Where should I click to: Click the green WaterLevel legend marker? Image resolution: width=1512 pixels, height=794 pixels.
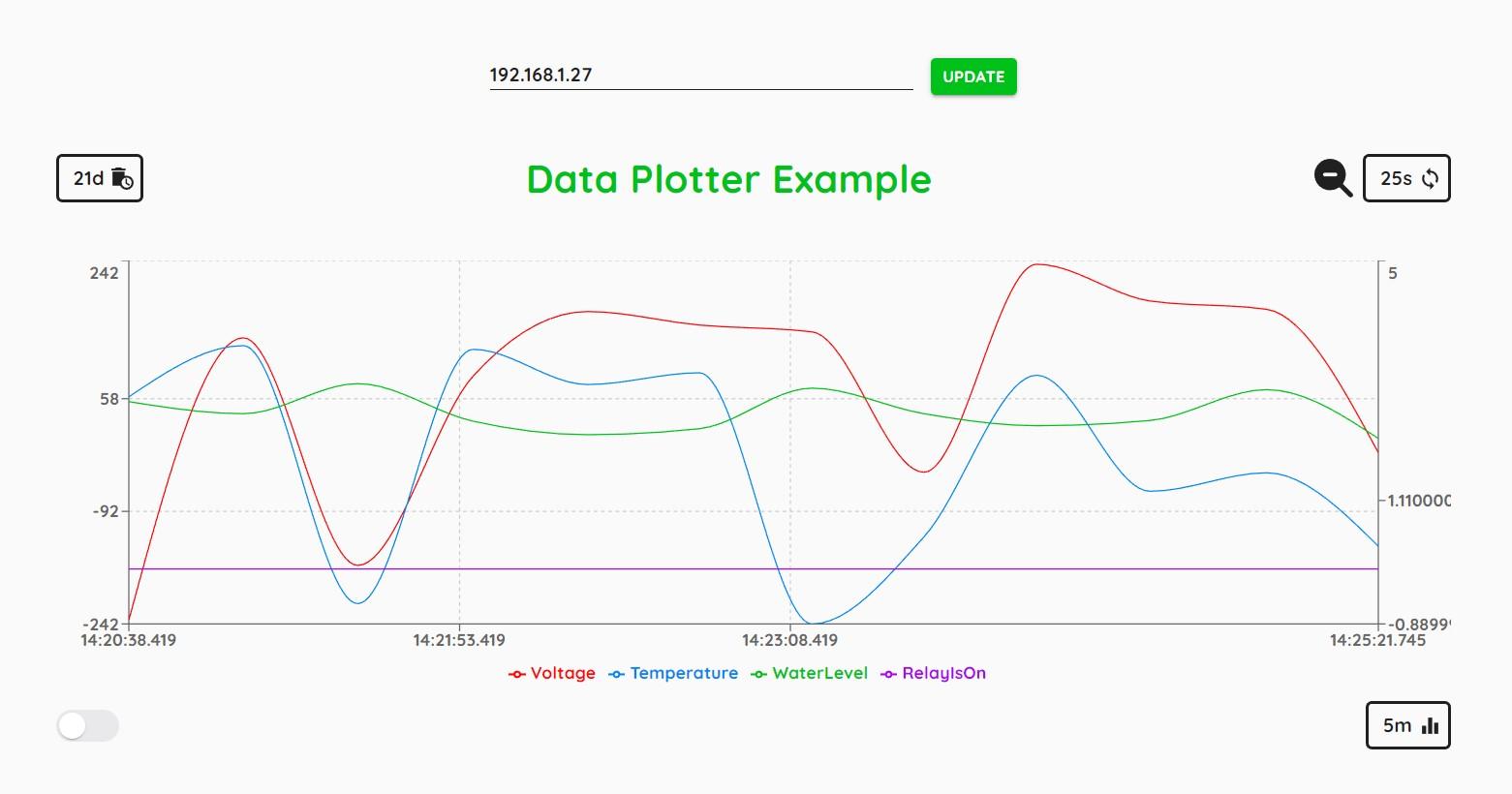click(x=759, y=674)
